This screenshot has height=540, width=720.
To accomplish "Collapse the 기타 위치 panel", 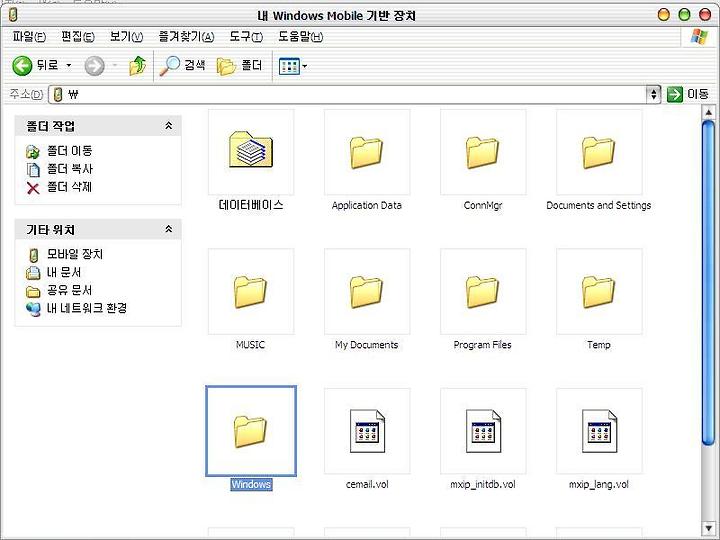I will 169,229.
